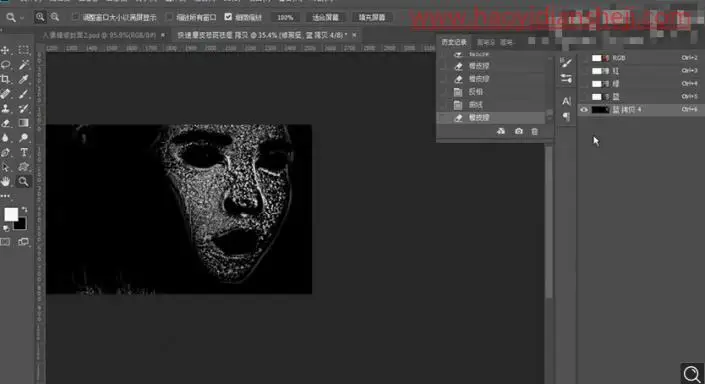
Task: Open the Character panel icon
Action: [x=566, y=101]
